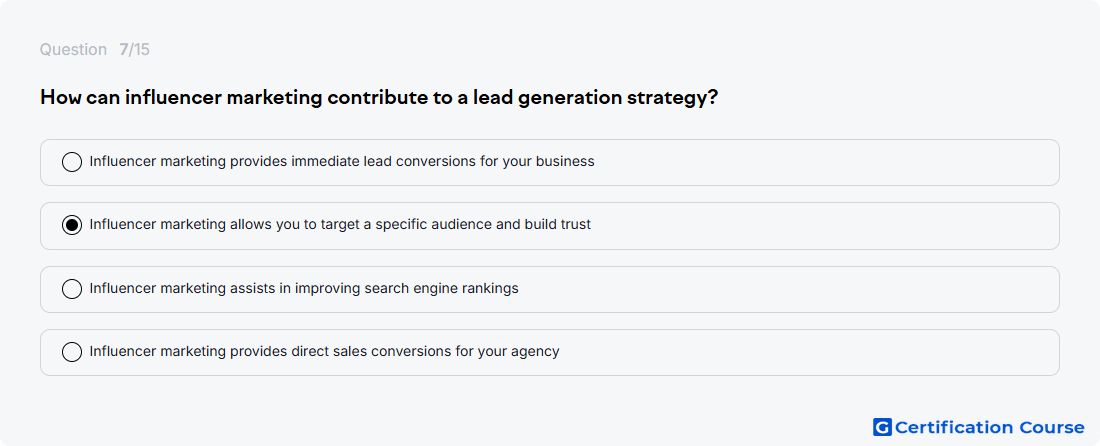Screen dimensions: 1100x446
Task: Click the 7/15 question counter
Action: click(134, 50)
